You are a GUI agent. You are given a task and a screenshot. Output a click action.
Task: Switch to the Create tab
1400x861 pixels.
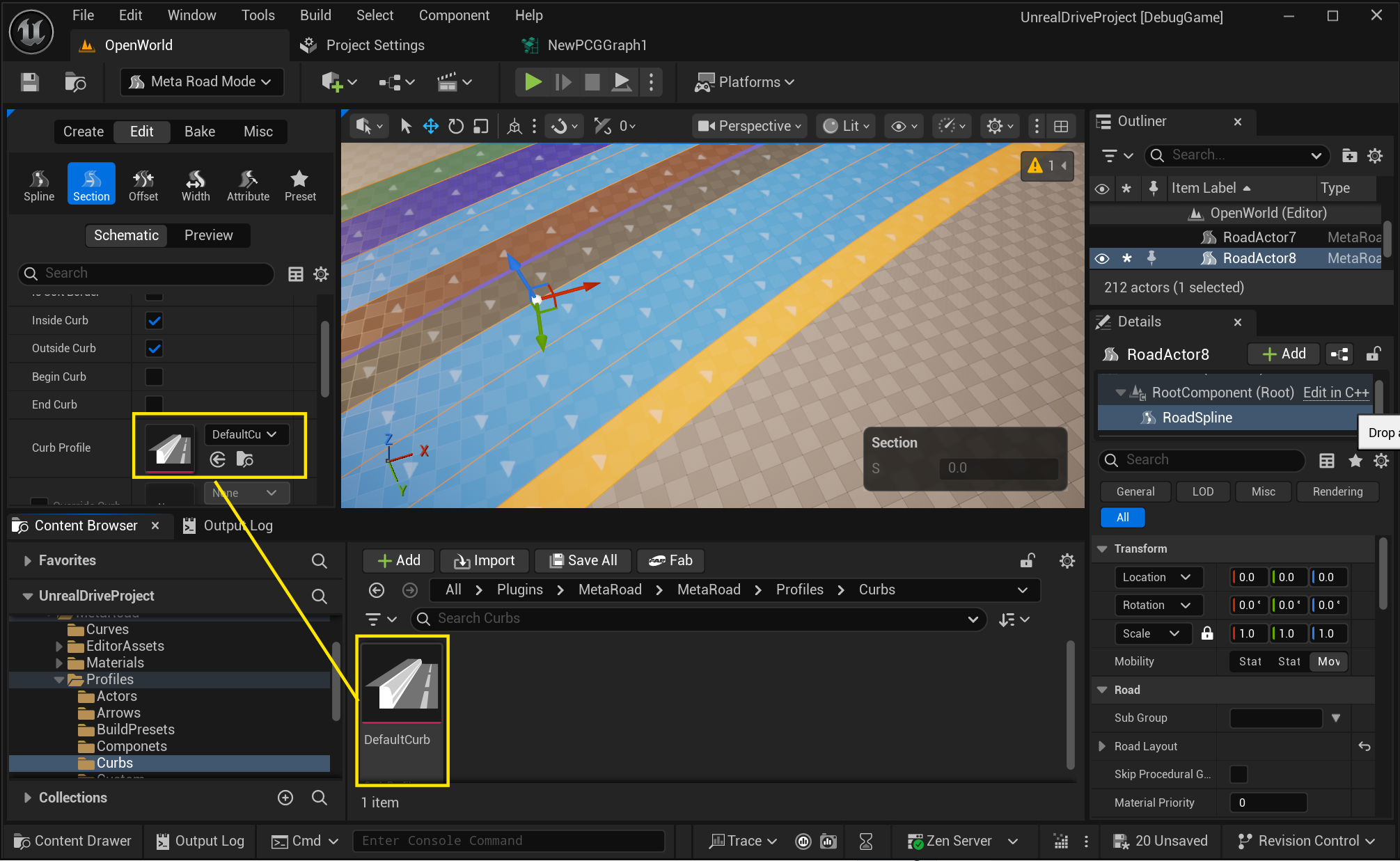point(84,132)
